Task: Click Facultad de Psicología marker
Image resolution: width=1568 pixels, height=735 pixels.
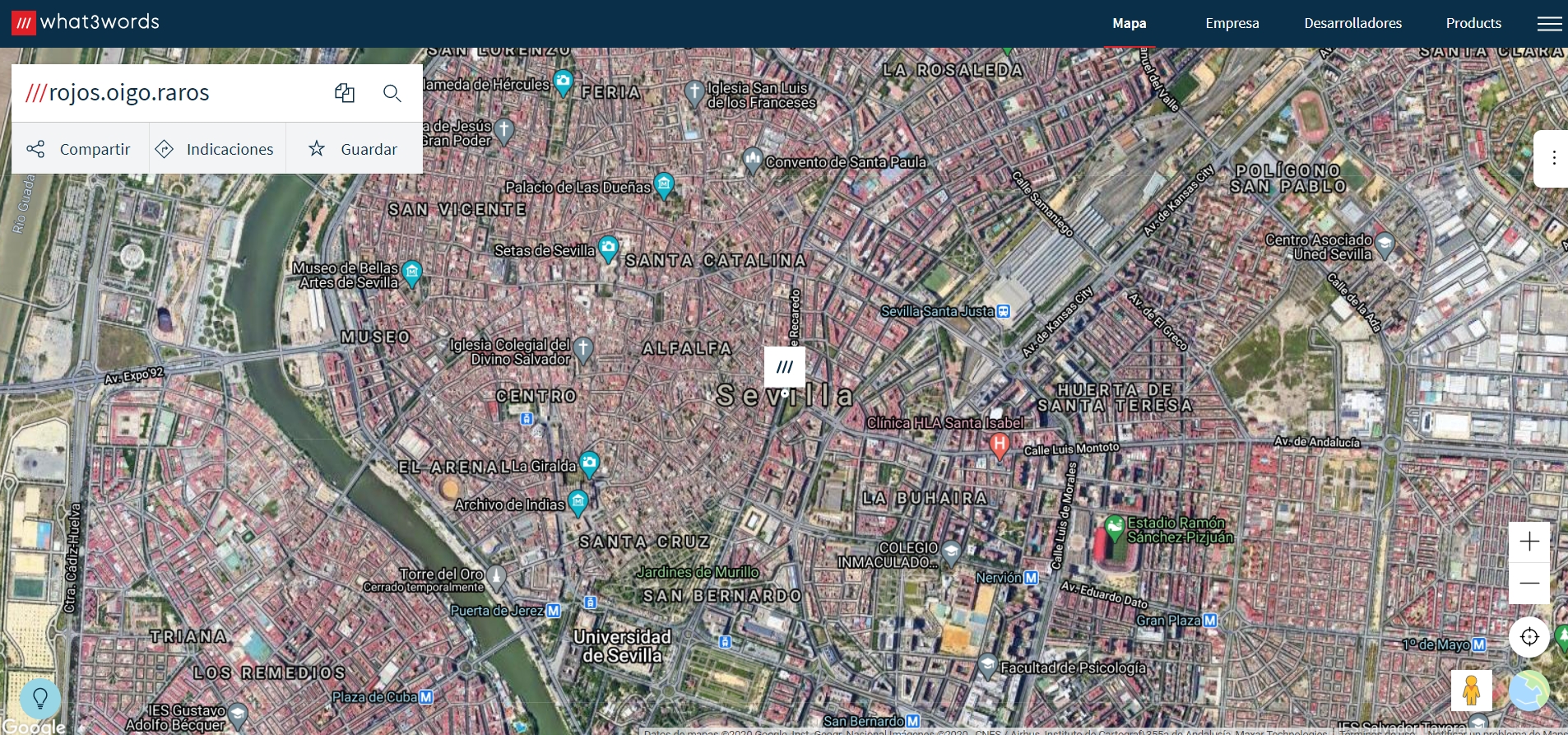Action: (x=987, y=666)
